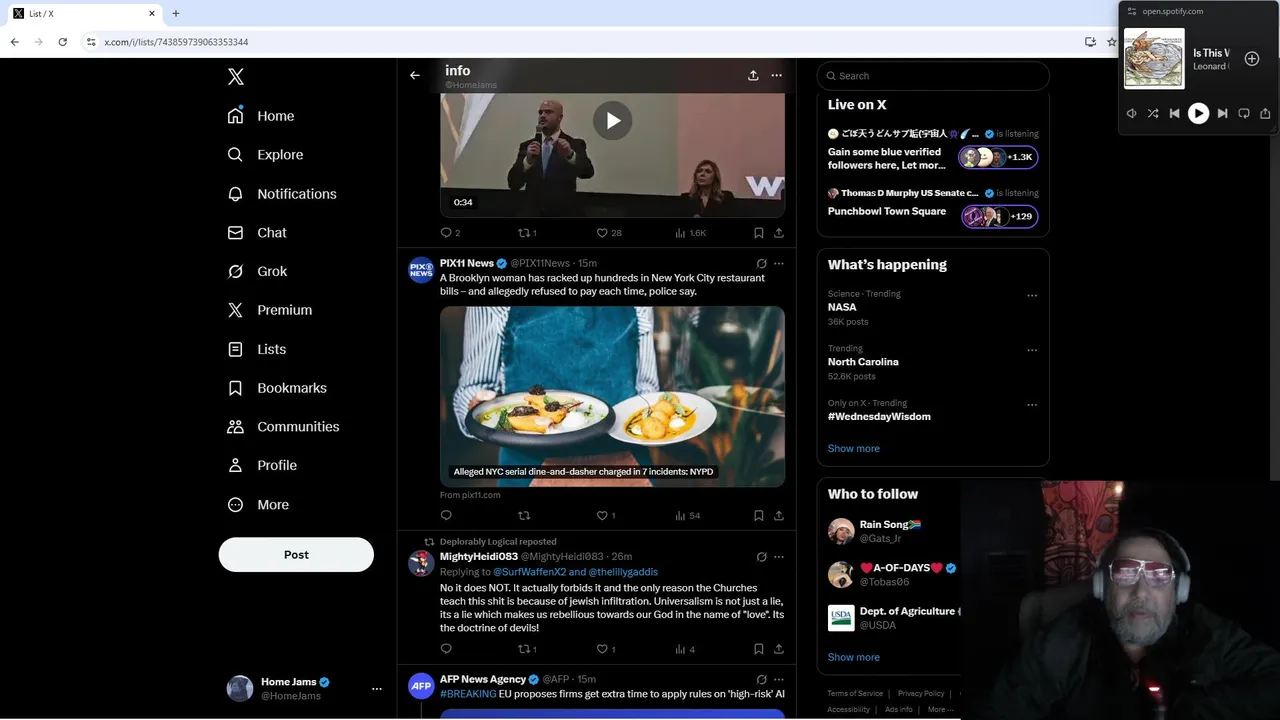Open Grok actions on PIX11 post
The width and height of the screenshot is (1280, 720).
761,264
